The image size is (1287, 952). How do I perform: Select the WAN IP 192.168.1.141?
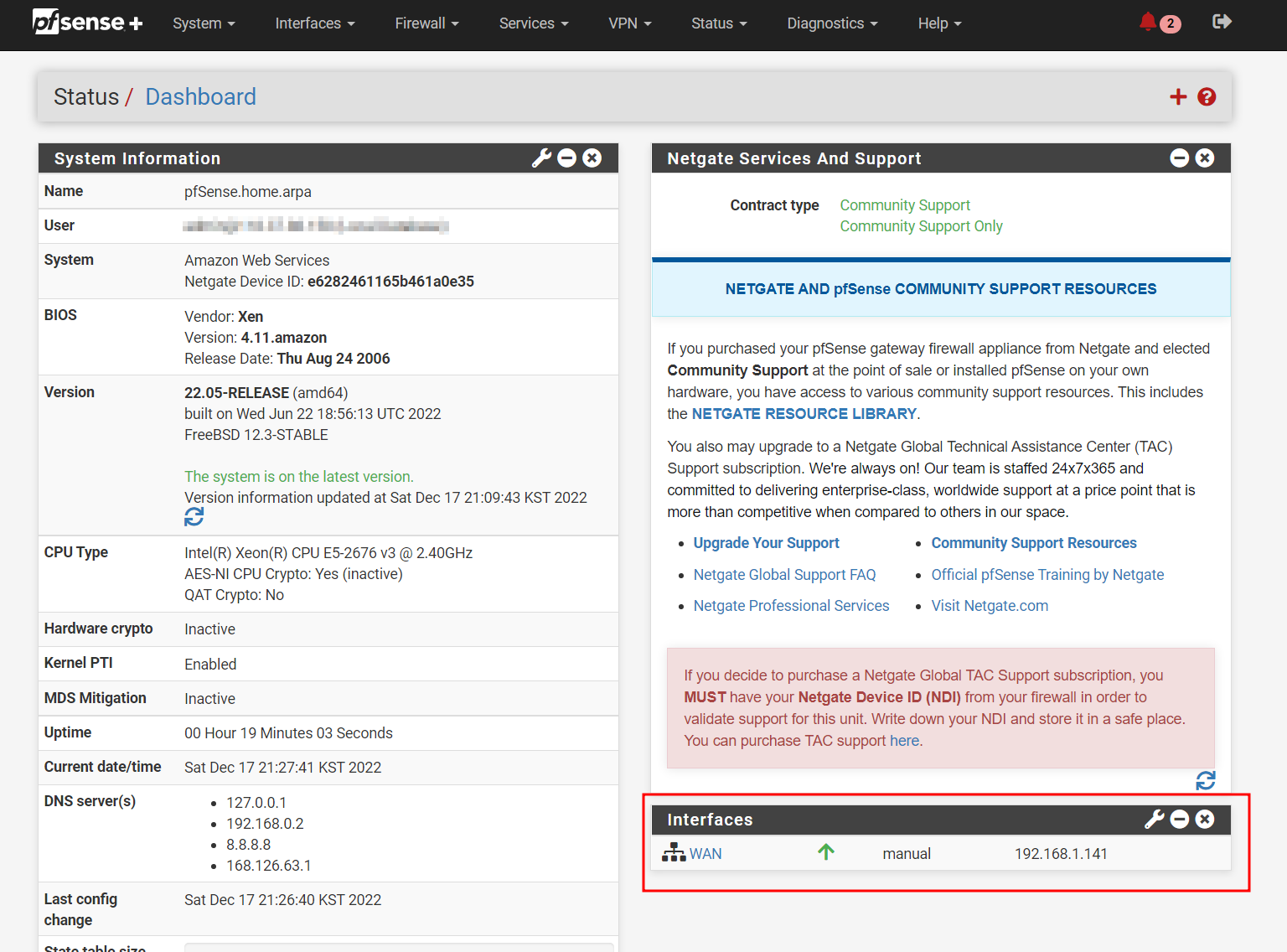click(x=1061, y=854)
